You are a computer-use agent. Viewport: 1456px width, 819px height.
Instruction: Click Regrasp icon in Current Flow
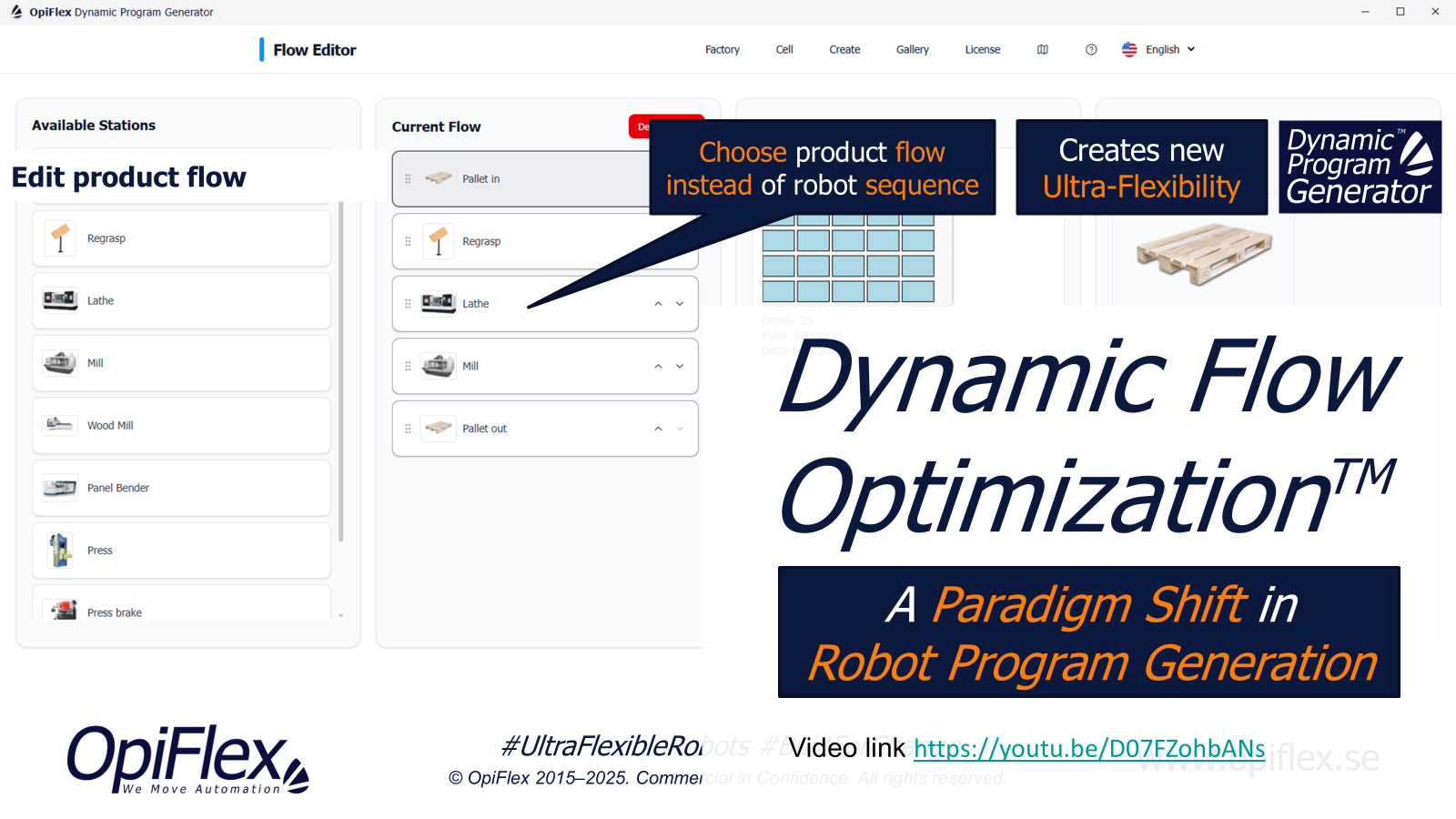(x=439, y=241)
